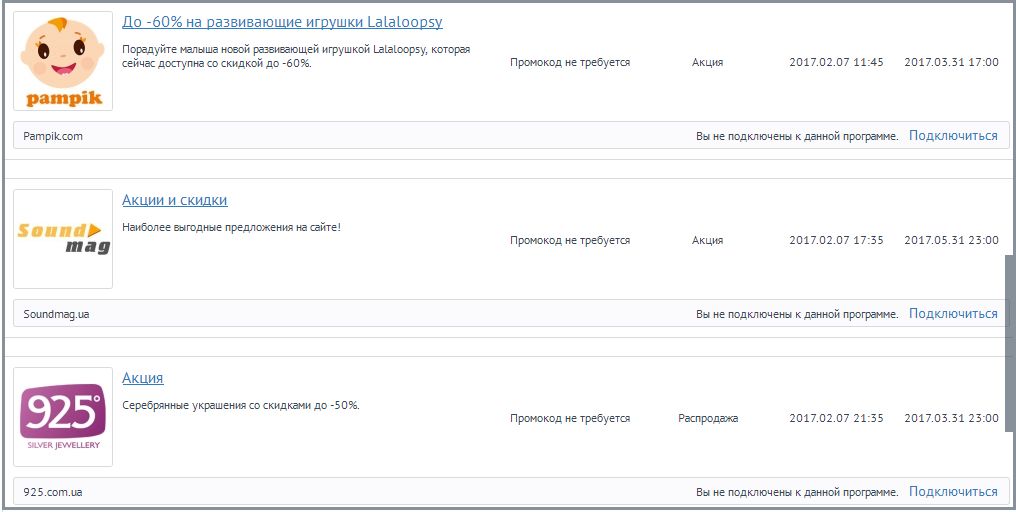Select the Soundmag.ua site name
1016x512 pixels.
click(57, 314)
